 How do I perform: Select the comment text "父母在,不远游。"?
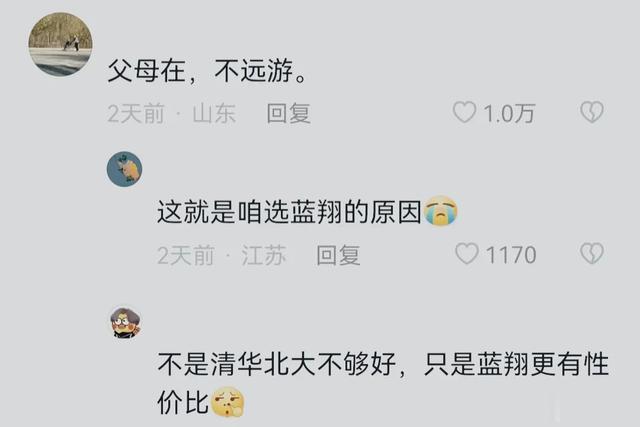(207, 71)
